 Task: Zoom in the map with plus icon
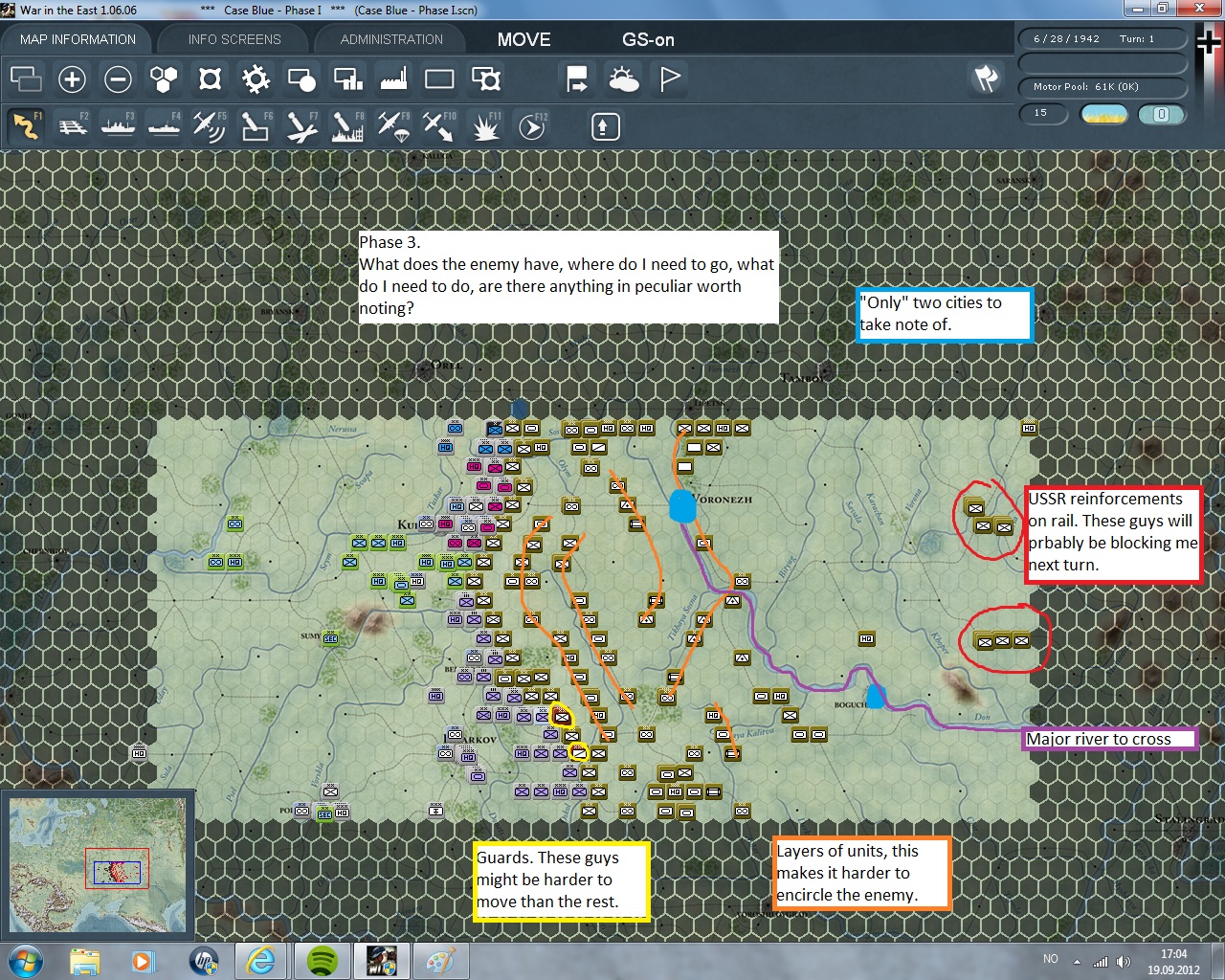pyautogui.click(x=72, y=78)
